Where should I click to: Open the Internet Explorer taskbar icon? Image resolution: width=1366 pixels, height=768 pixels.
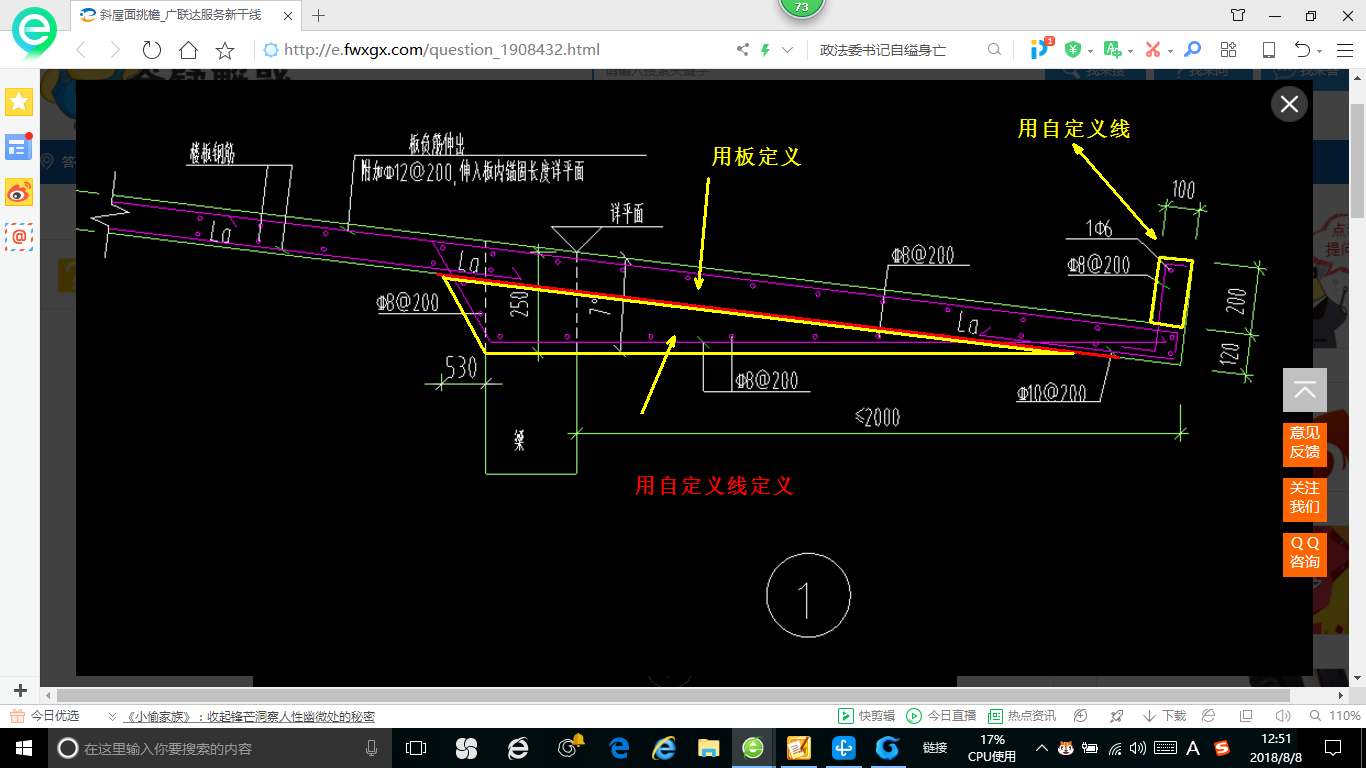coord(664,748)
